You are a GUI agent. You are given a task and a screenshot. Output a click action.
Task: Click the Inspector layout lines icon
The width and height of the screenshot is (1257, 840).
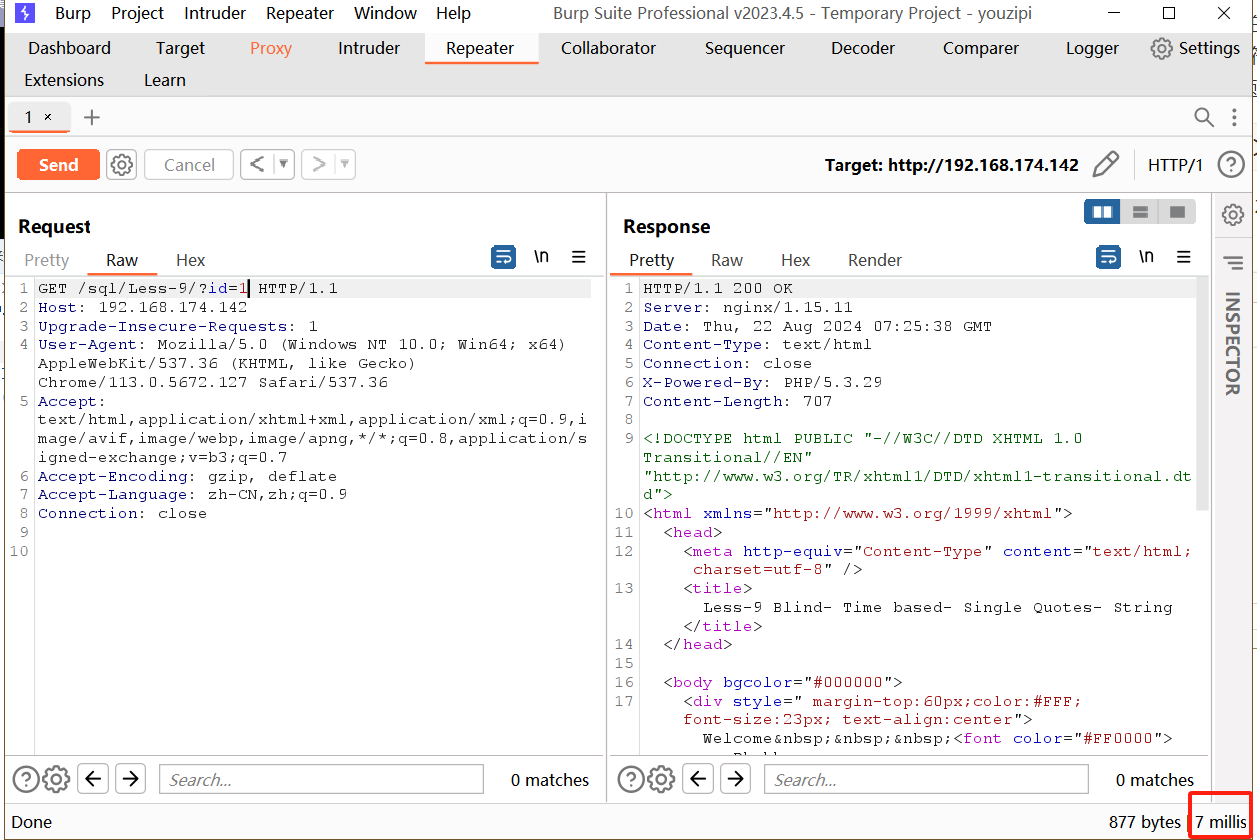1233,263
